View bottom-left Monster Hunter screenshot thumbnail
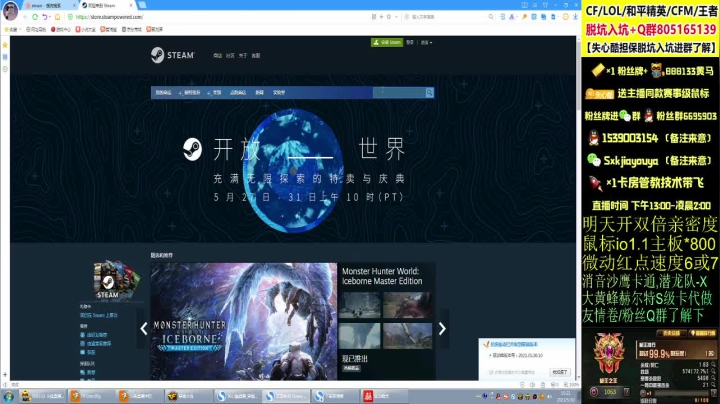Image resolution: width=720 pixels, height=404 pixels. point(360,336)
